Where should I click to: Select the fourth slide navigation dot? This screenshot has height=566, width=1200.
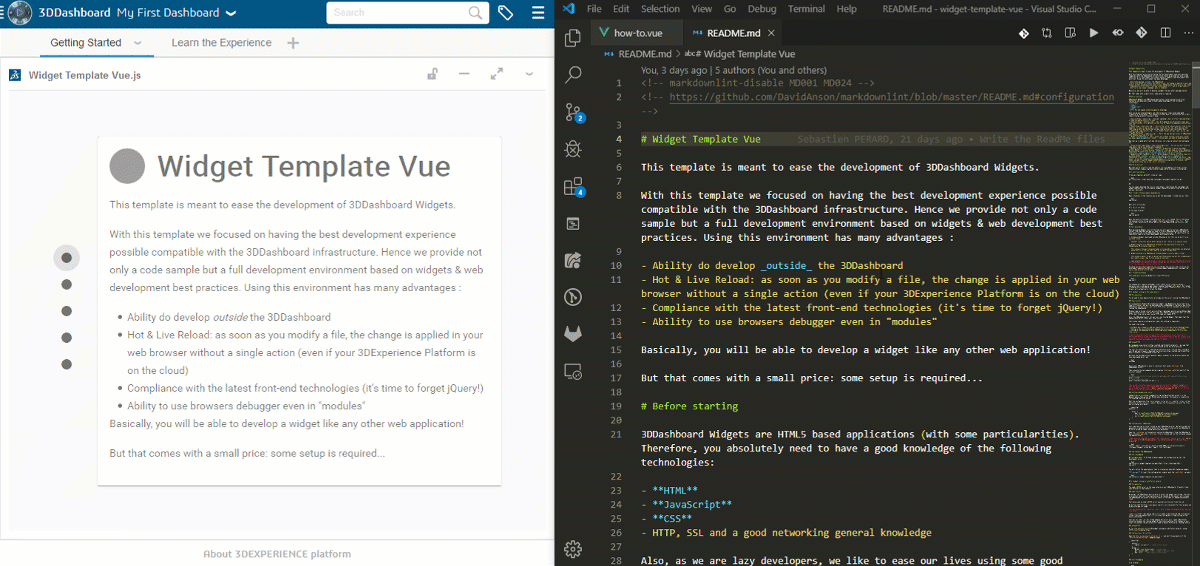pyautogui.click(x=67, y=338)
